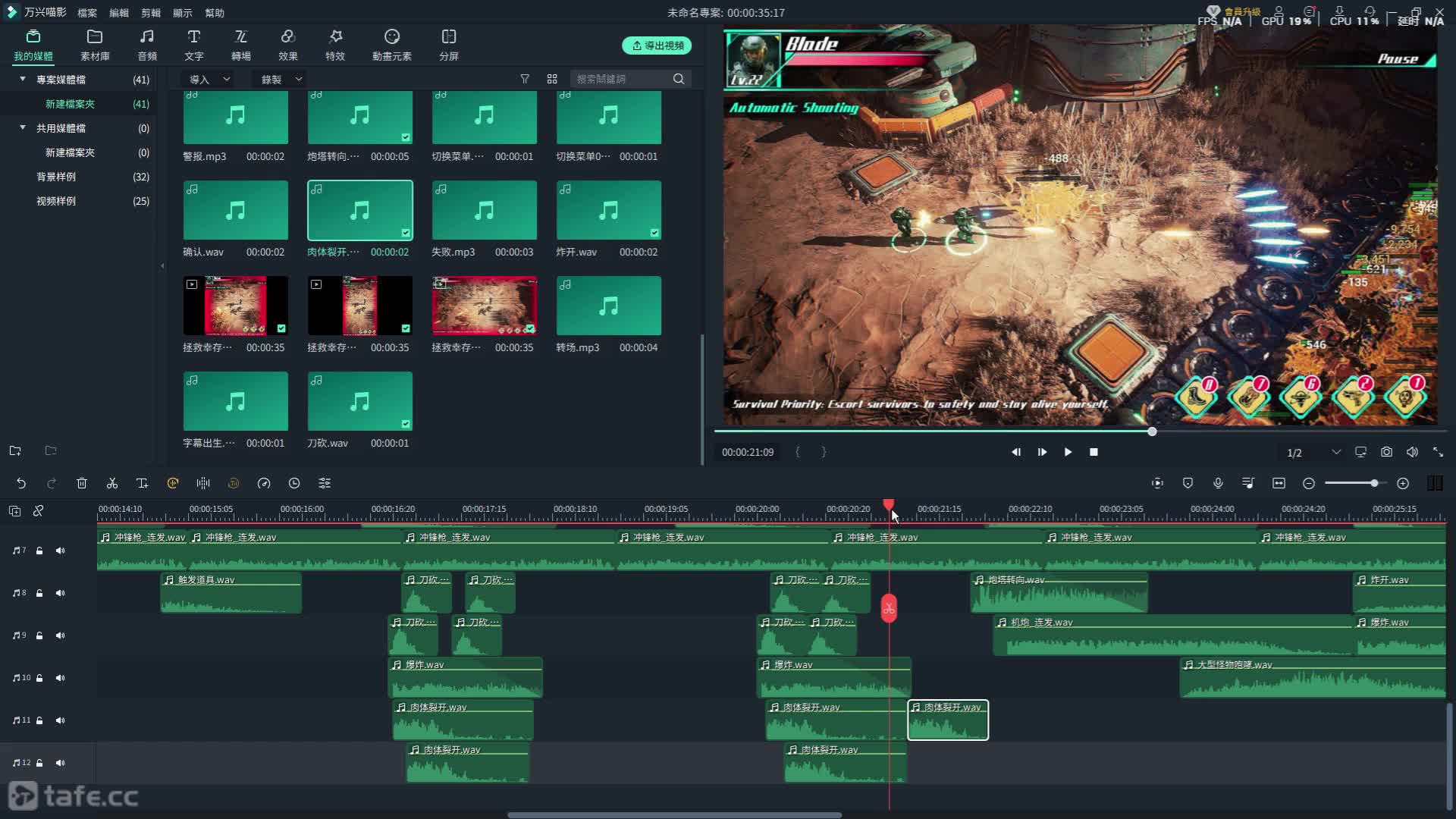This screenshot has height=819, width=1456.
Task: Click the delete trash icon in timeline toolbar
Action: (x=82, y=483)
